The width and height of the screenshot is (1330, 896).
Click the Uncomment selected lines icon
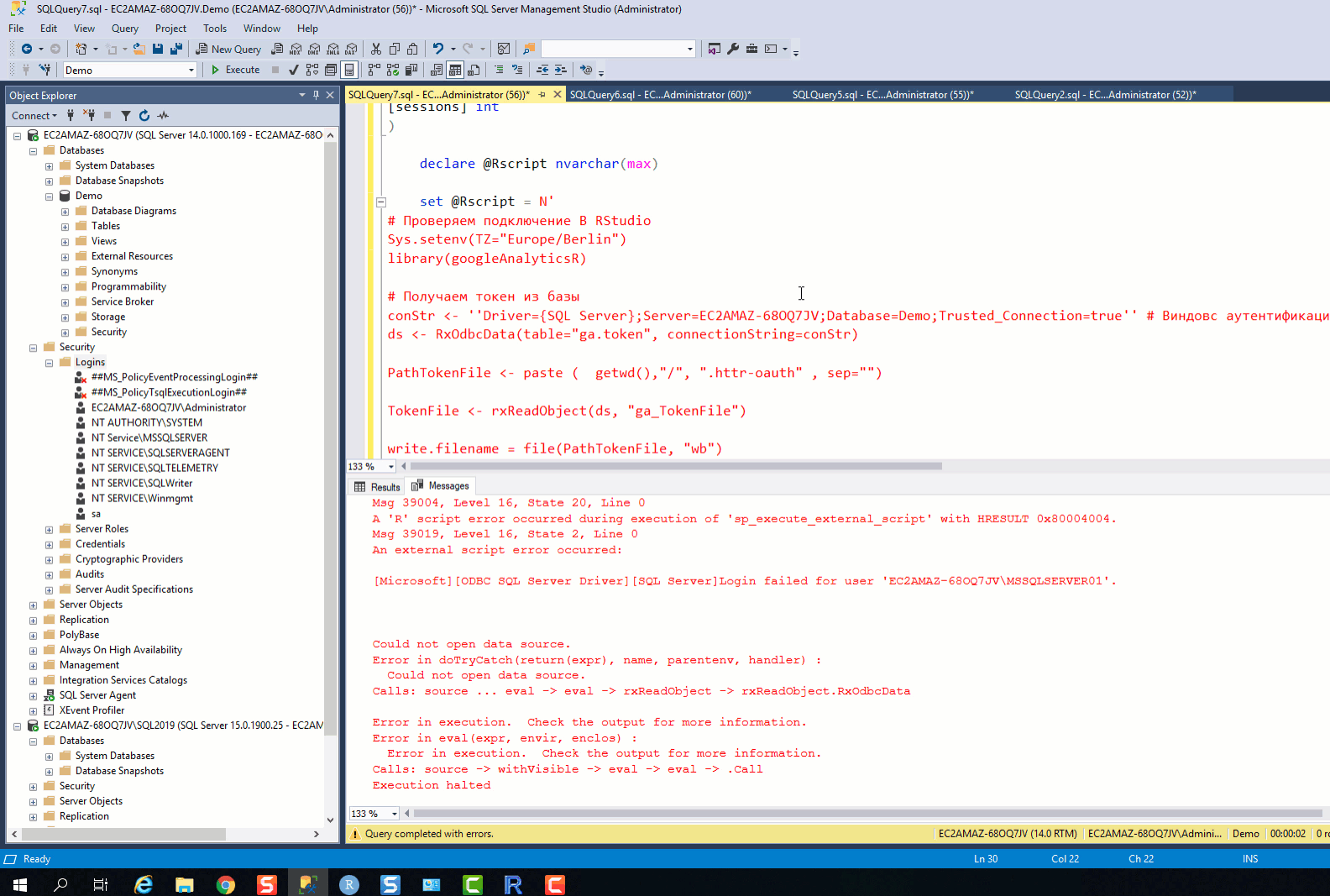click(517, 70)
